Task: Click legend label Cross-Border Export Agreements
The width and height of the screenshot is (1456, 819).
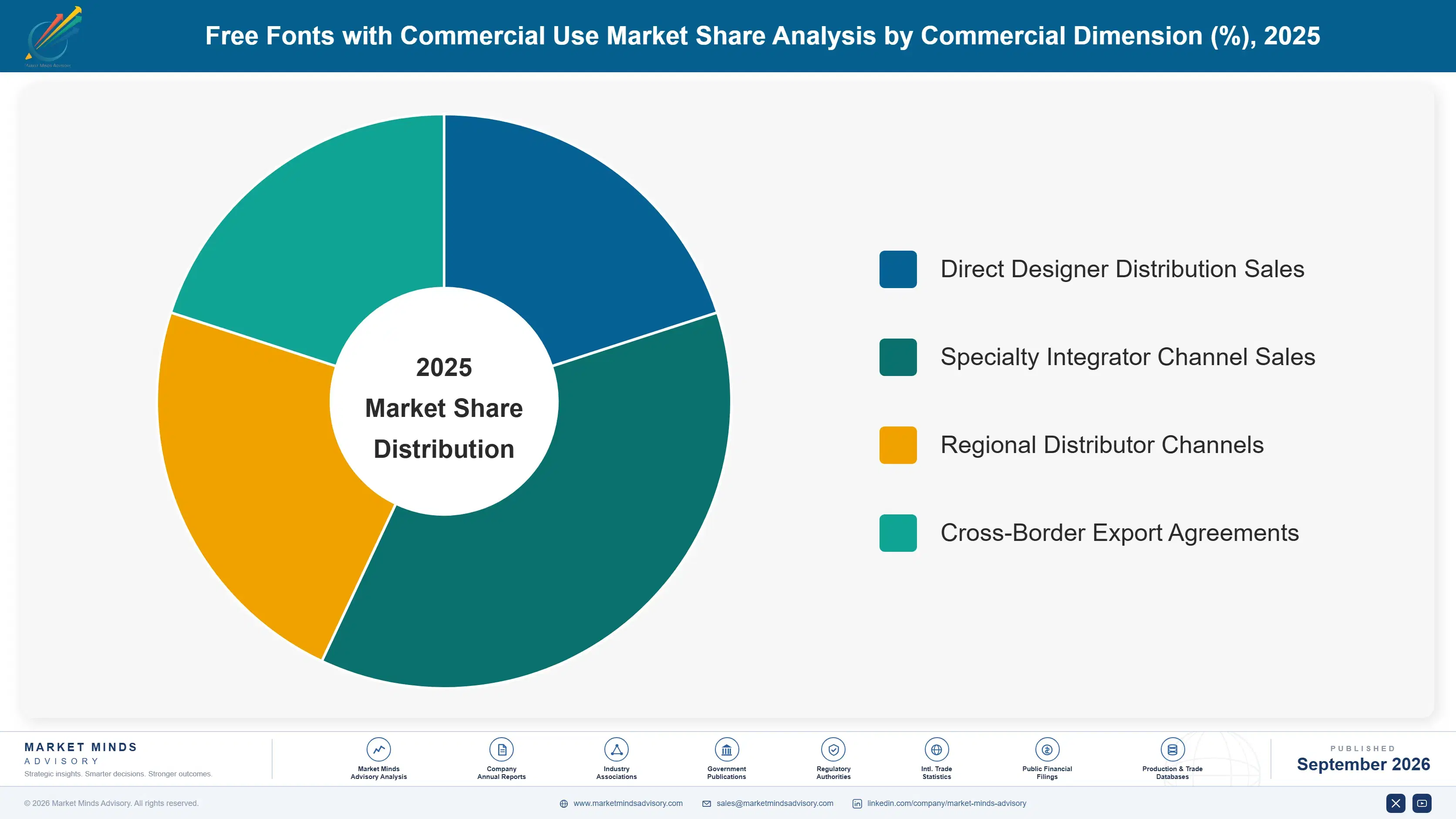Action: pyautogui.click(x=1119, y=533)
